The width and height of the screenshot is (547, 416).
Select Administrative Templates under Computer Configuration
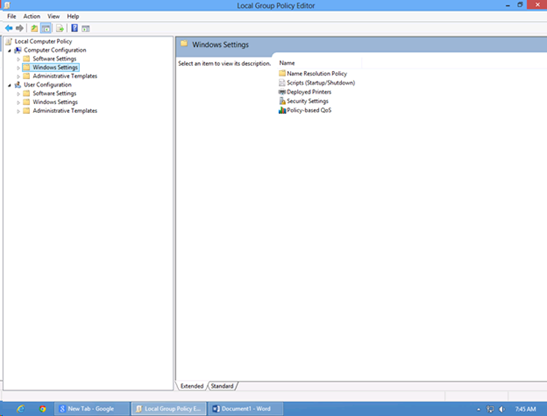65,76
